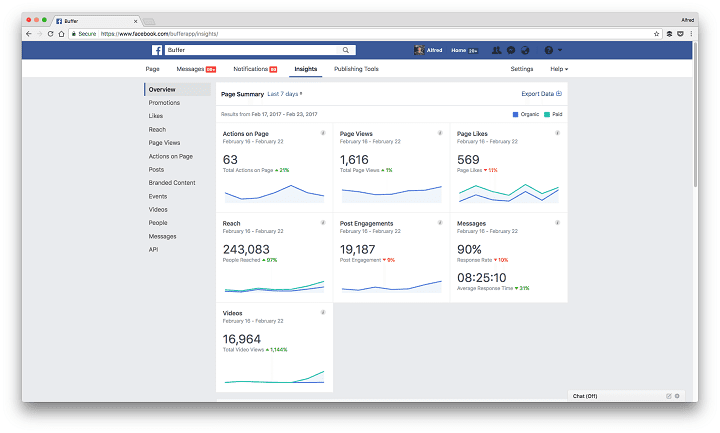The width and height of the screenshot is (720, 433).
Task: Click the browser home icon
Action: pos(62,34)
